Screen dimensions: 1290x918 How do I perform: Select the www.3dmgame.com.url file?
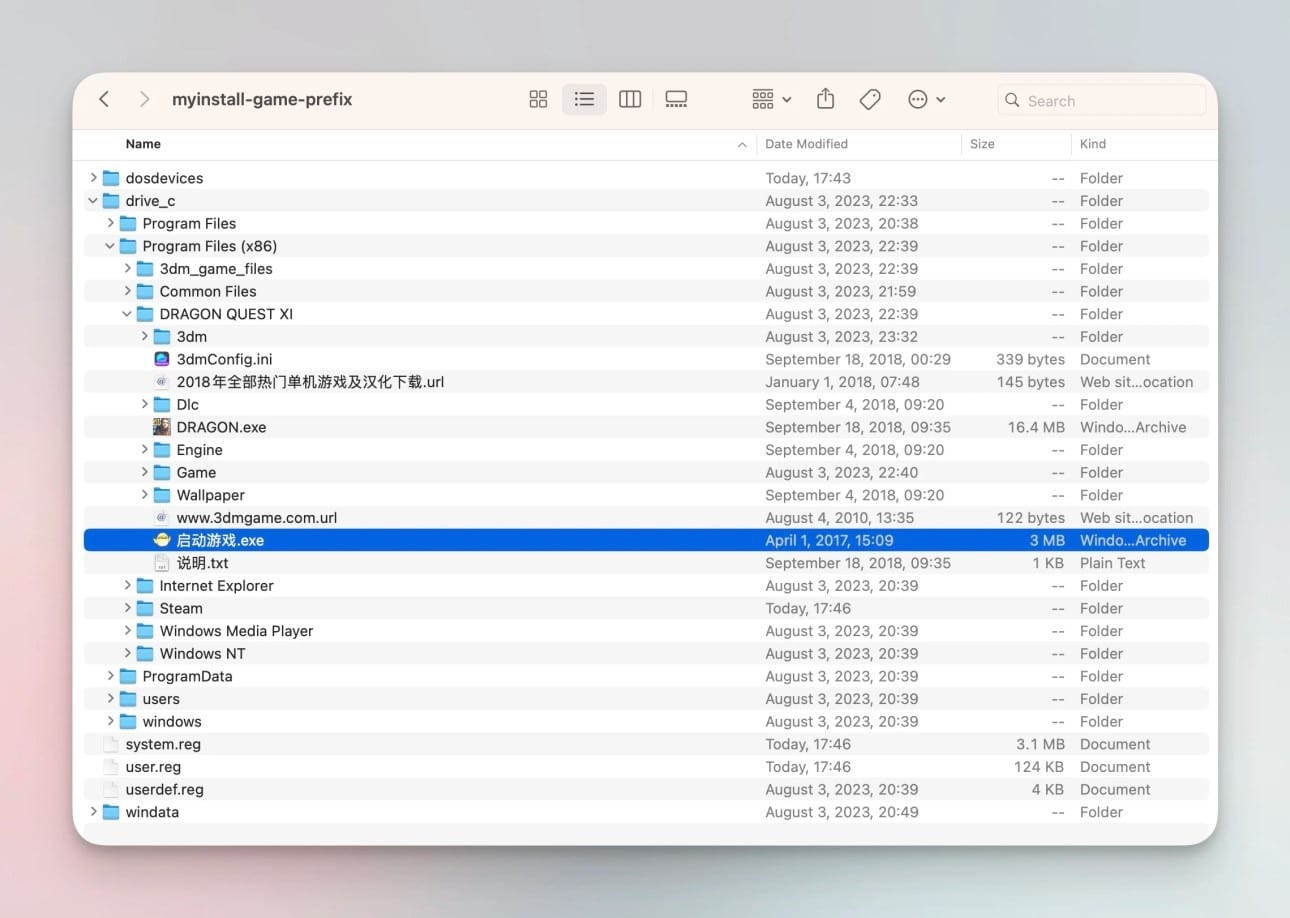[256, 518]
